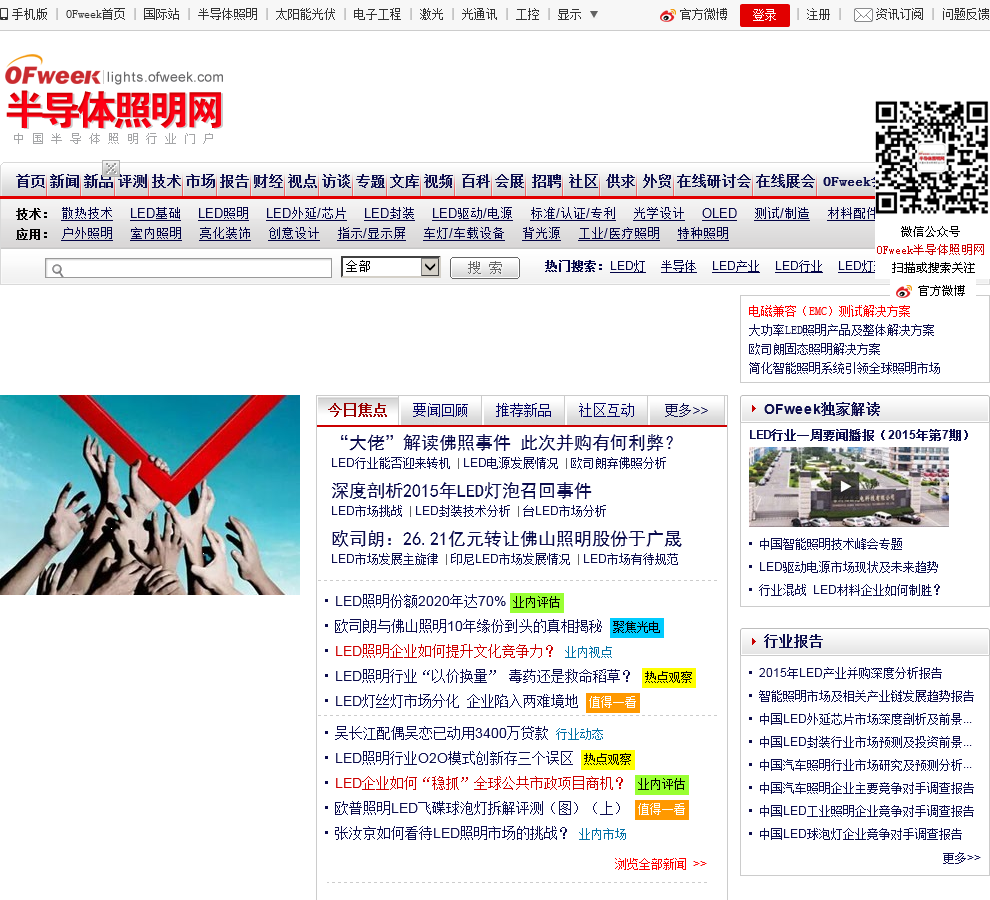The height and width of the screenshot is (900, 990).
Task: Open 招聘 in main navigation
Action: pos(547,182)
